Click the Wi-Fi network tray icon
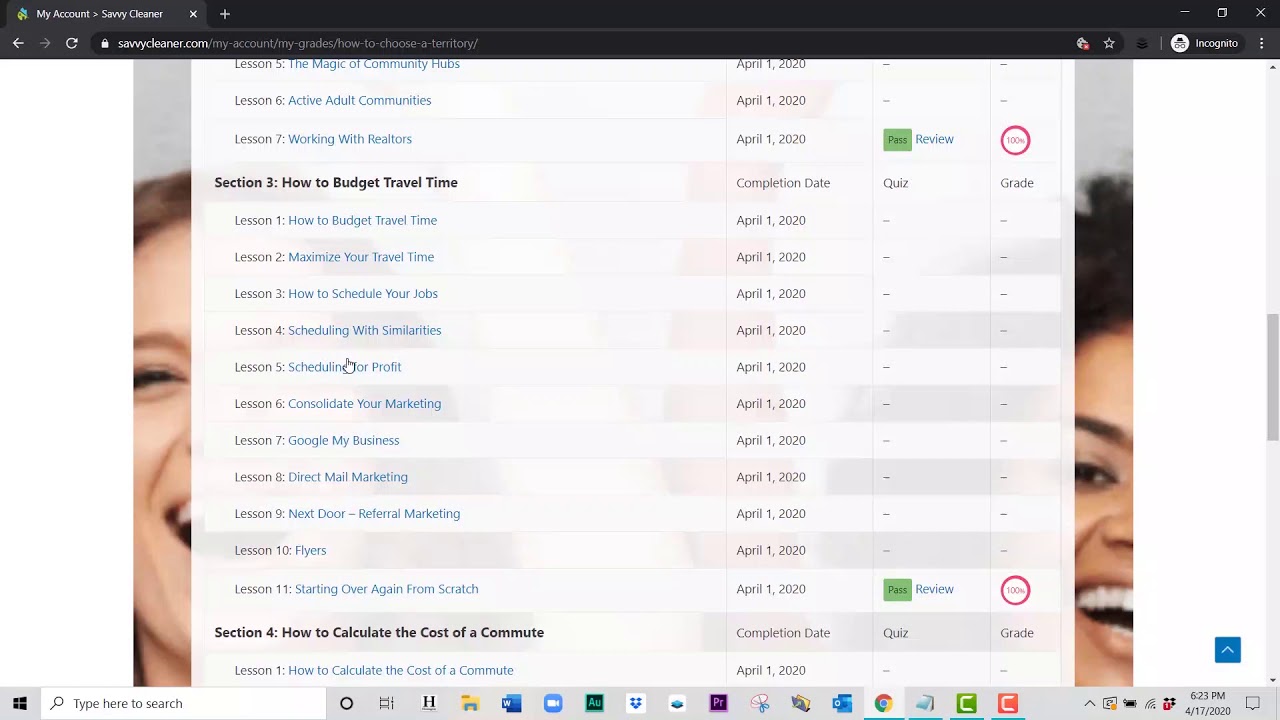1280x720 pixels. (x=1150, y=703)
